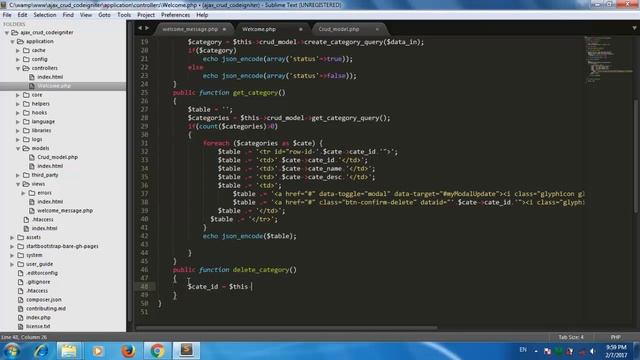The height and width of the screenshot is (360, 640).
Task: Collapse the ajax_crud_codeigniter root folder
Action: tap(7, 33)
